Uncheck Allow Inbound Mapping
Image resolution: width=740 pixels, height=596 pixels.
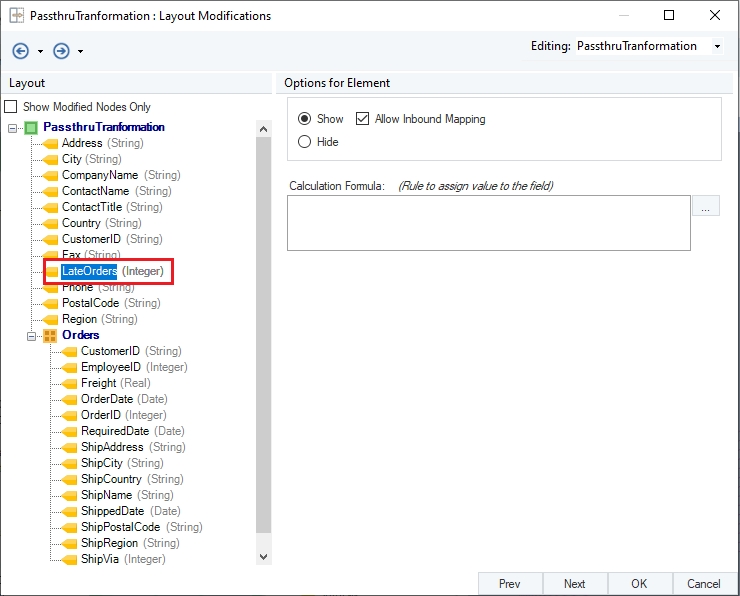pos(362,119)
